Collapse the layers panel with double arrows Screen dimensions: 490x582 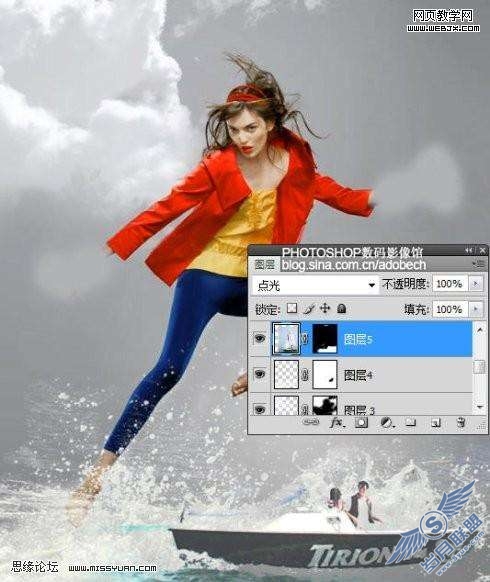coord(469,251)
